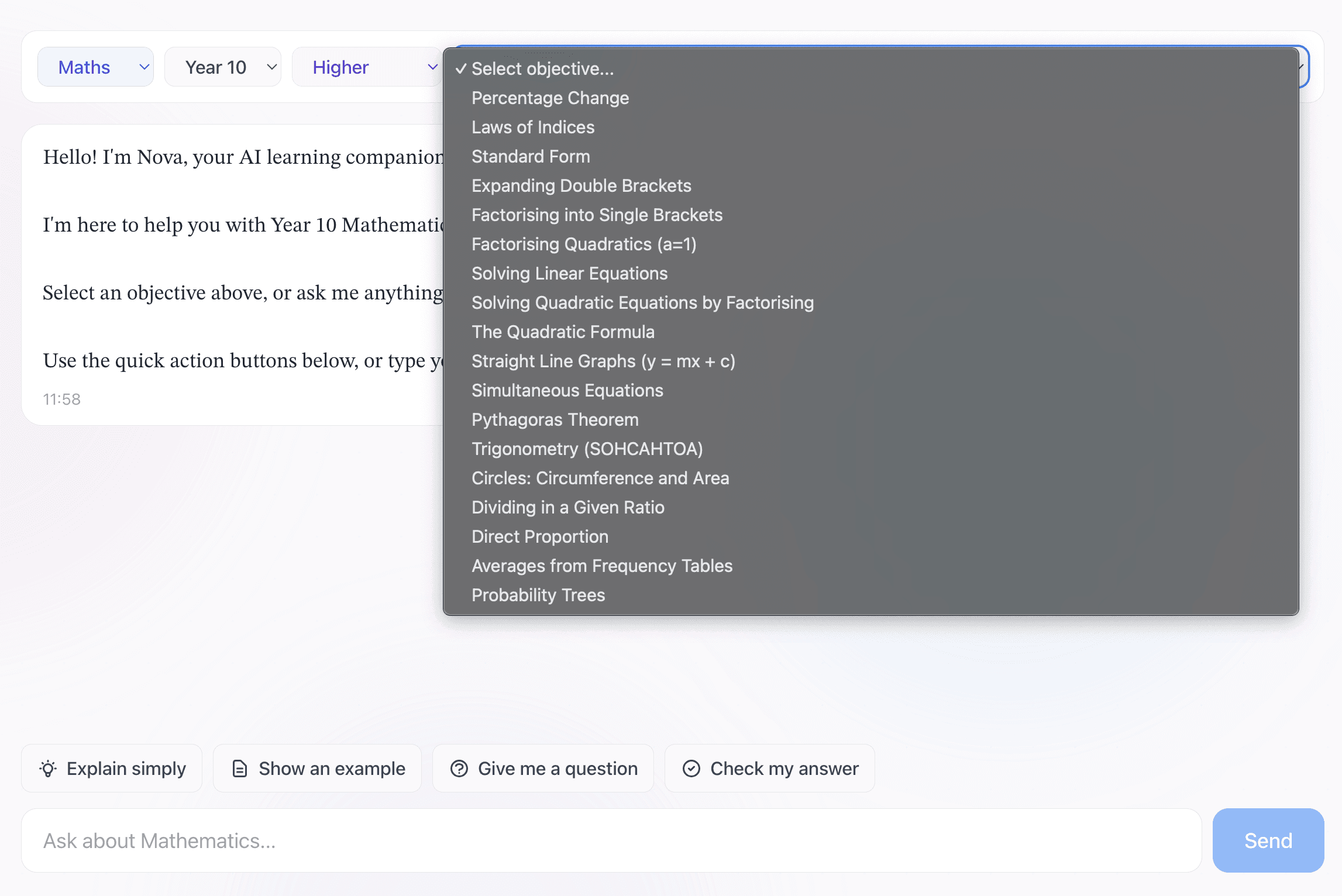This screenshot has height=896, width=1342.
Task: Choose Probability Trees option
Action: point(538,595)
